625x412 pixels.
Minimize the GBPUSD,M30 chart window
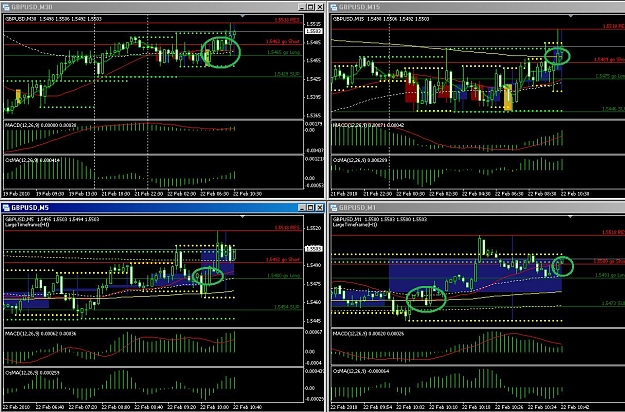click(x=302, y=7)
